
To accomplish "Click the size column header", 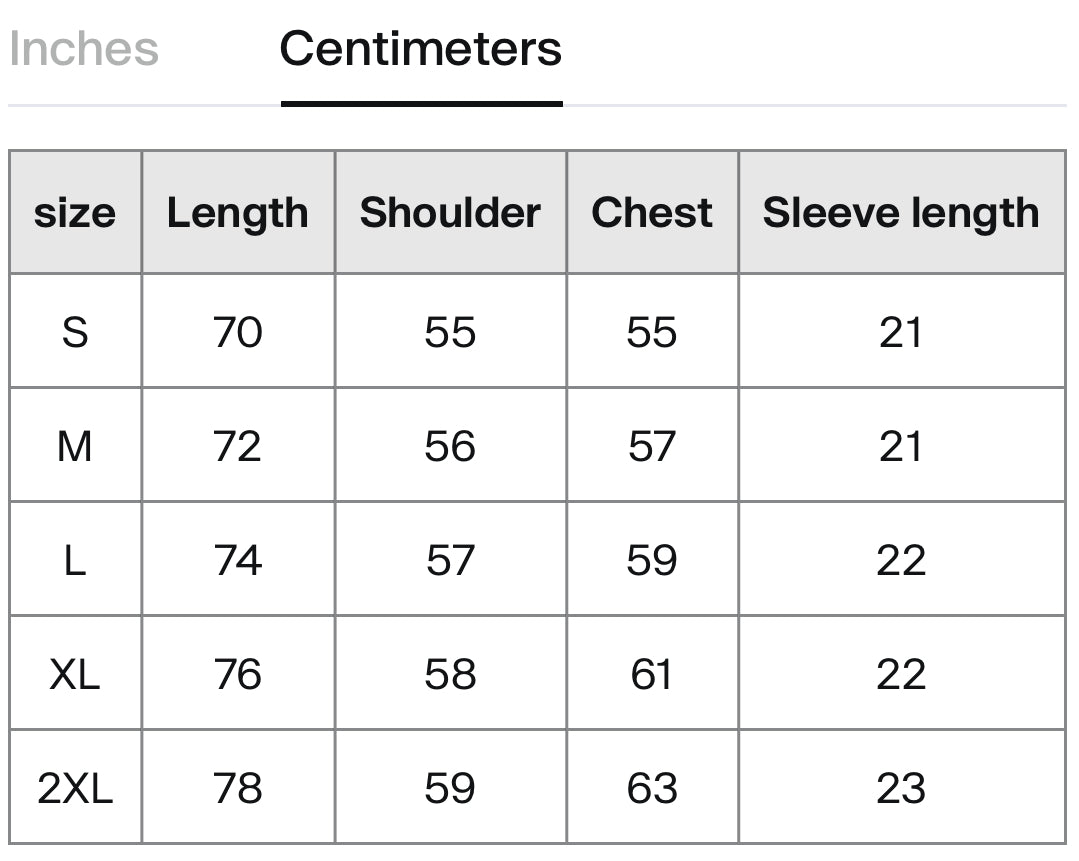I will pyautogui.click(x=75, y=213).
